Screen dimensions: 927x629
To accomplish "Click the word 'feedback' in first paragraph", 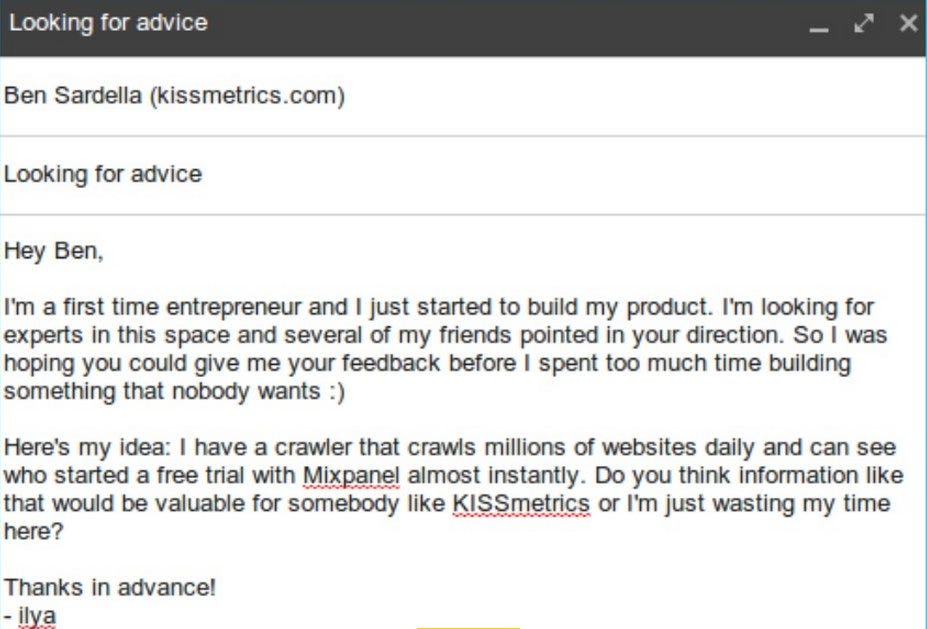I will (391, 363).
